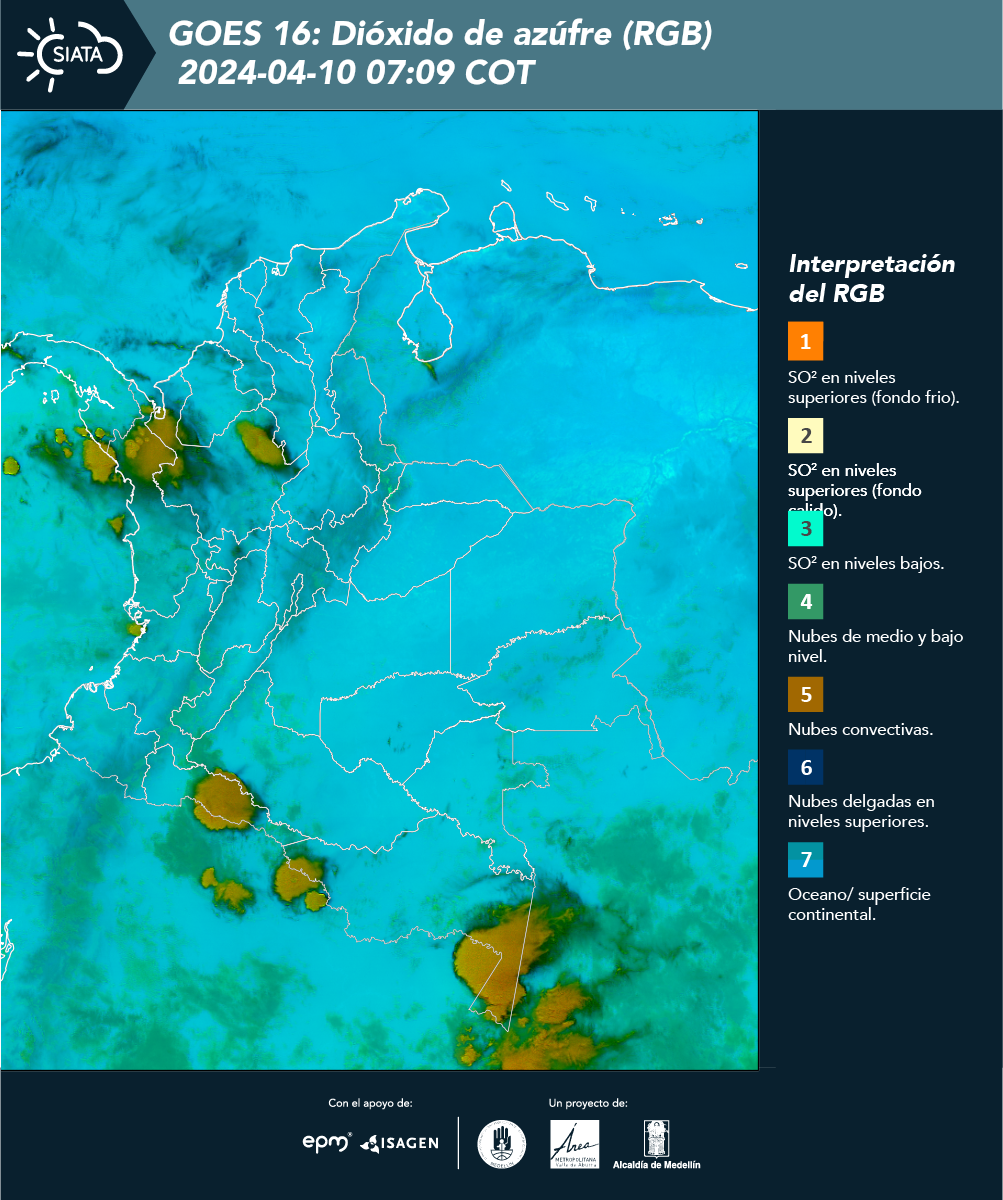Click the ISAGEN logo in footer
Viewport: 1003px width, 1200px height.
click(x=399, y=1143)
